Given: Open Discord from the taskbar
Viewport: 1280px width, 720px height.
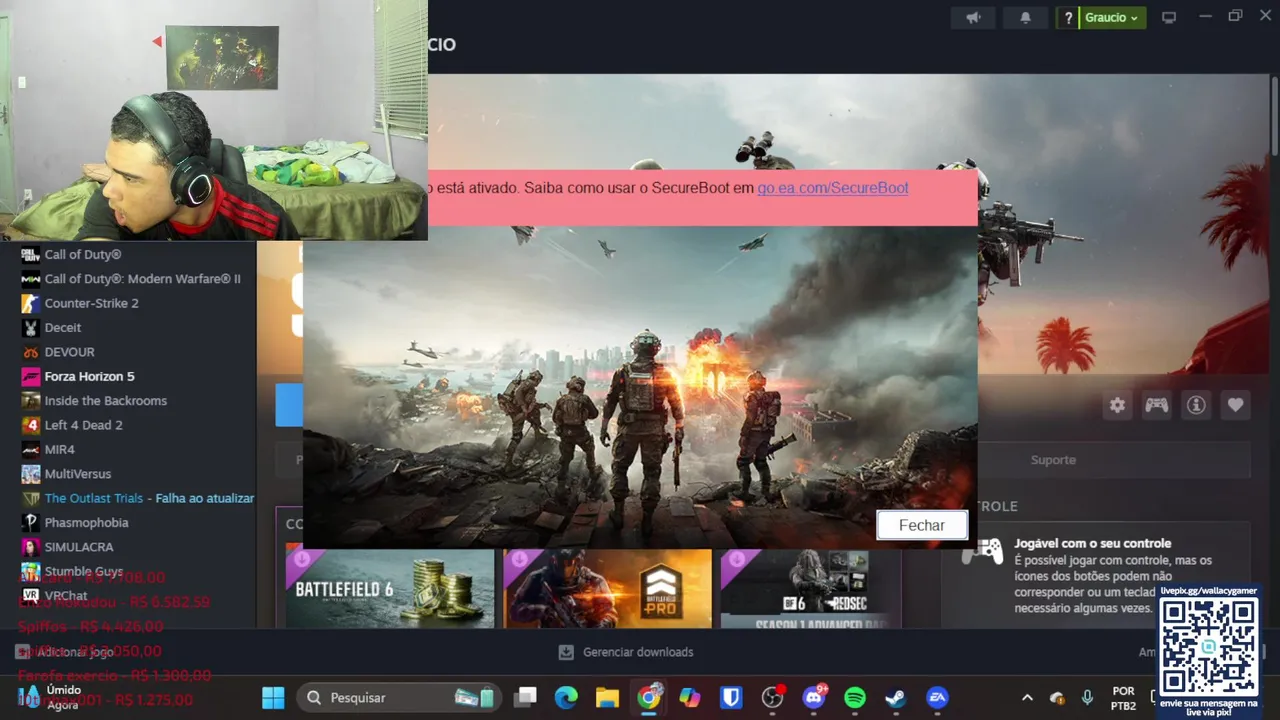Looking at the screenshot, I should pos(814,697).
